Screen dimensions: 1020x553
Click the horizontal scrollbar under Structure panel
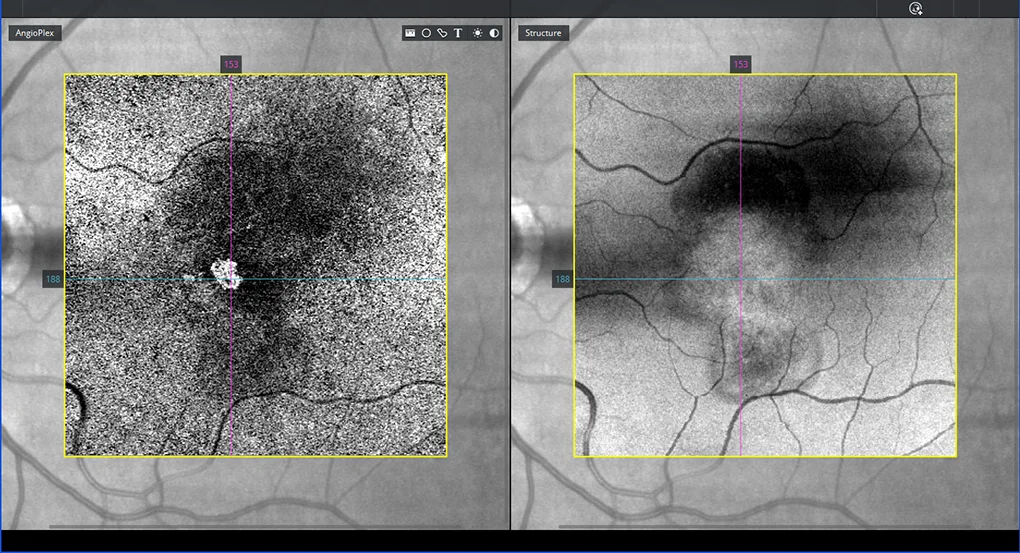[x=764, y=526]
